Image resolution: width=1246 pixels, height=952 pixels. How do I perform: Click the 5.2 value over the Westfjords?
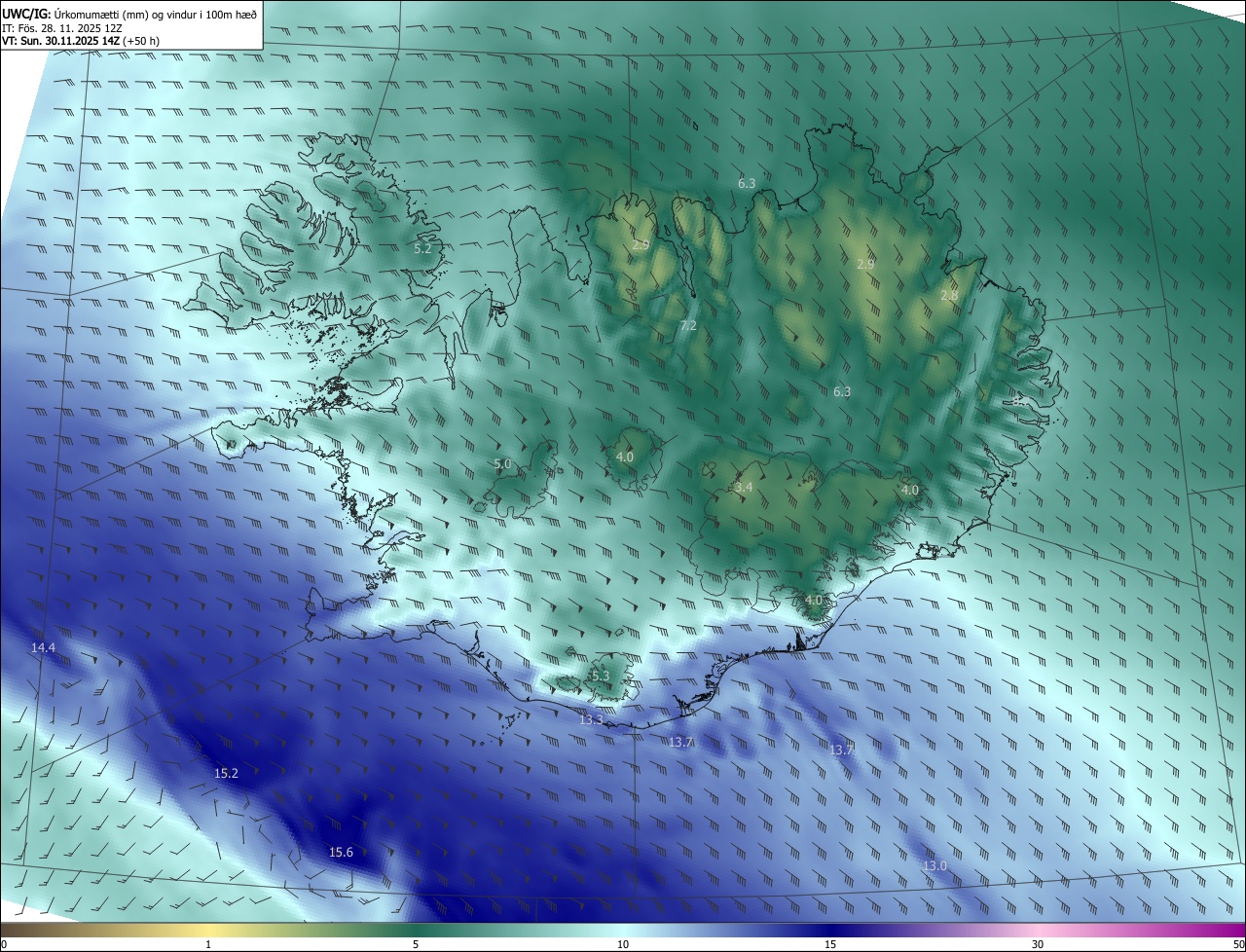pyautogui.click(x=422, y=249)
